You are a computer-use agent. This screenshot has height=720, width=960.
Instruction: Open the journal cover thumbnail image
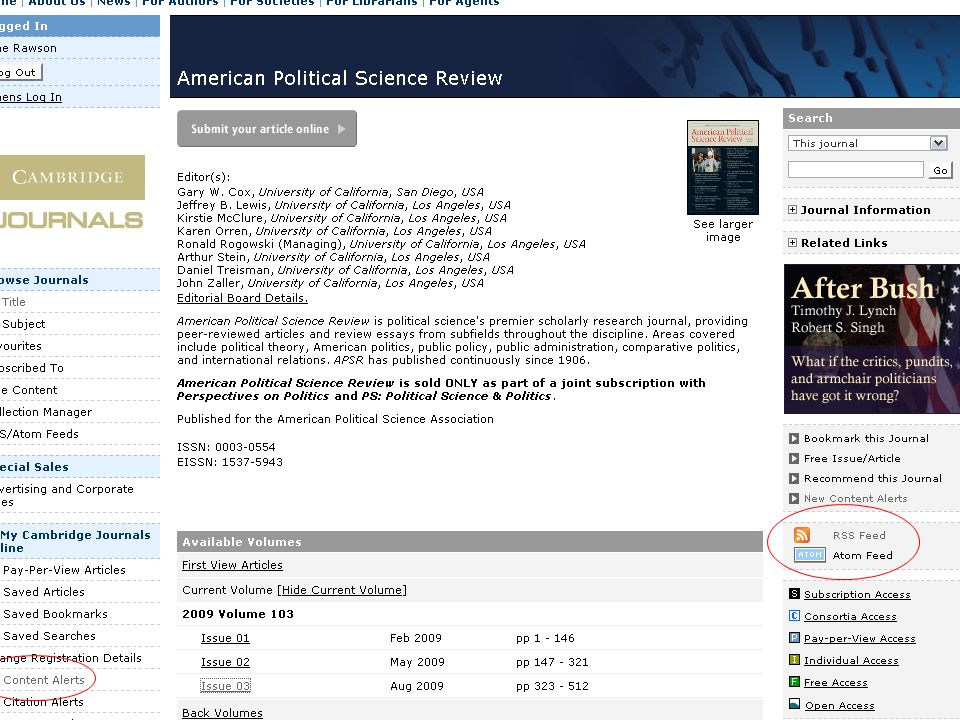pos(722,167)
